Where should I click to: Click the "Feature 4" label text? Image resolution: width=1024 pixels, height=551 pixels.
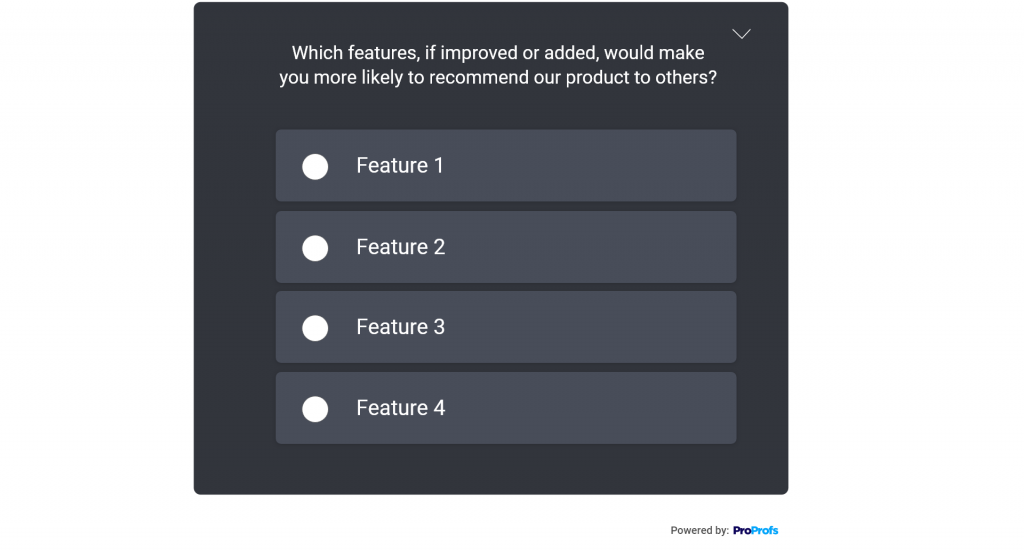(400, 407)
